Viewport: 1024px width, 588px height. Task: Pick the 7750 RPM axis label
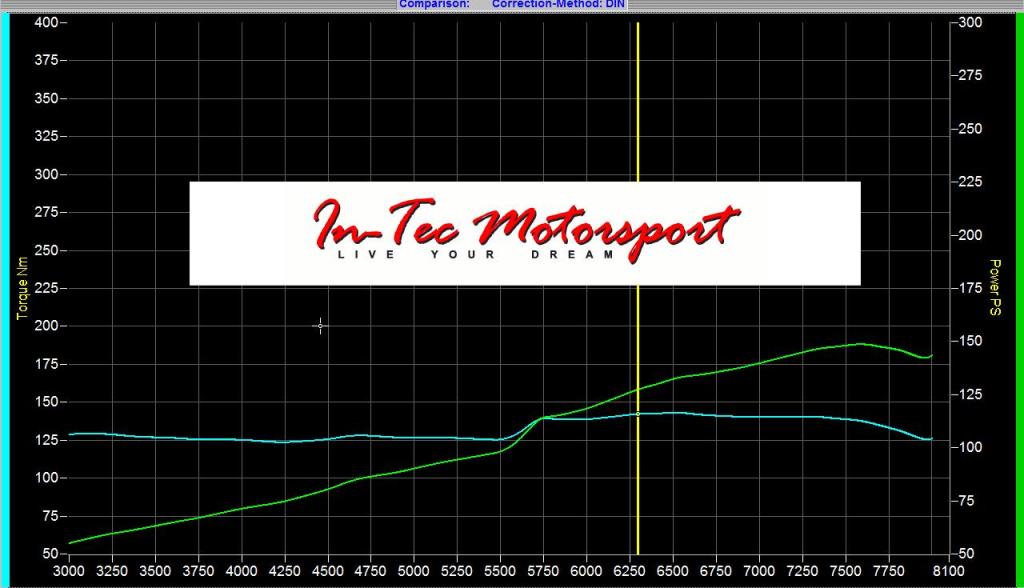coord(888,571)
